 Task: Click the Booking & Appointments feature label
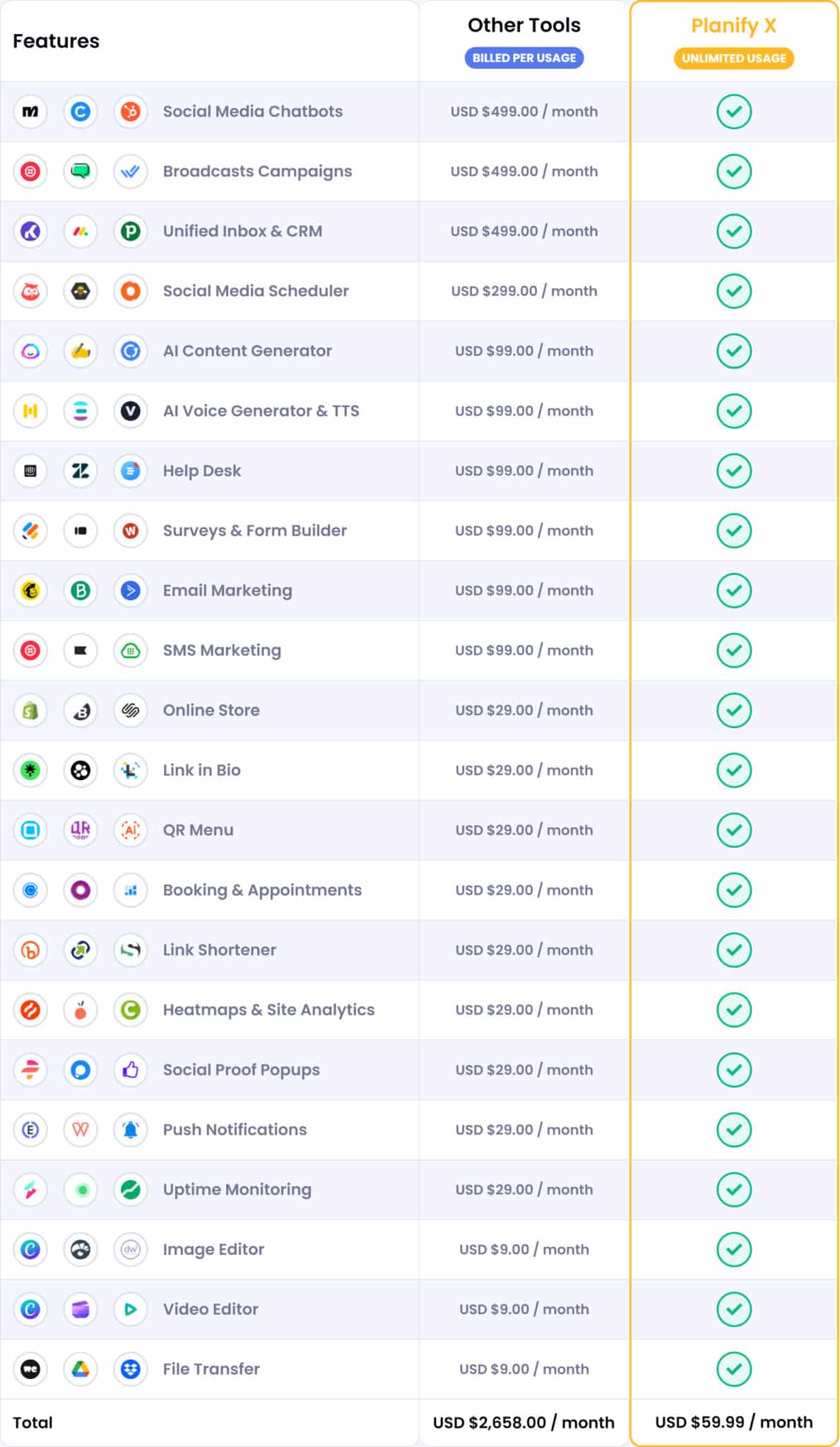pos(262,890)
